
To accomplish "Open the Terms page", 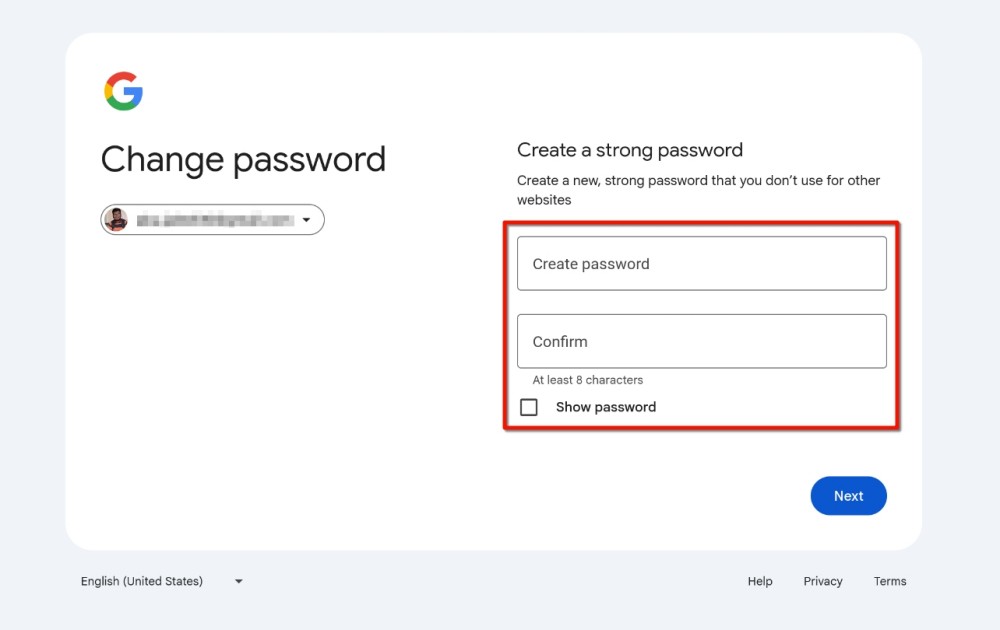I will [x=889, y=581].
